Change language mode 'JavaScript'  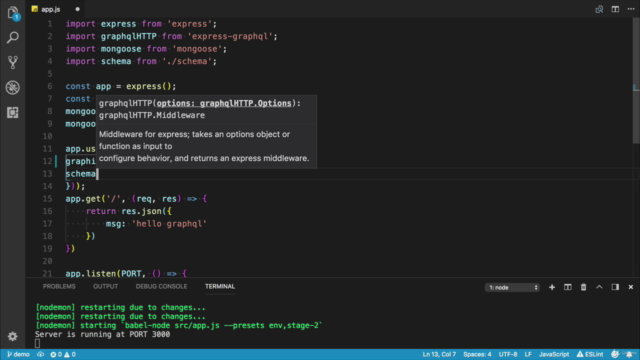coord(554,354)
